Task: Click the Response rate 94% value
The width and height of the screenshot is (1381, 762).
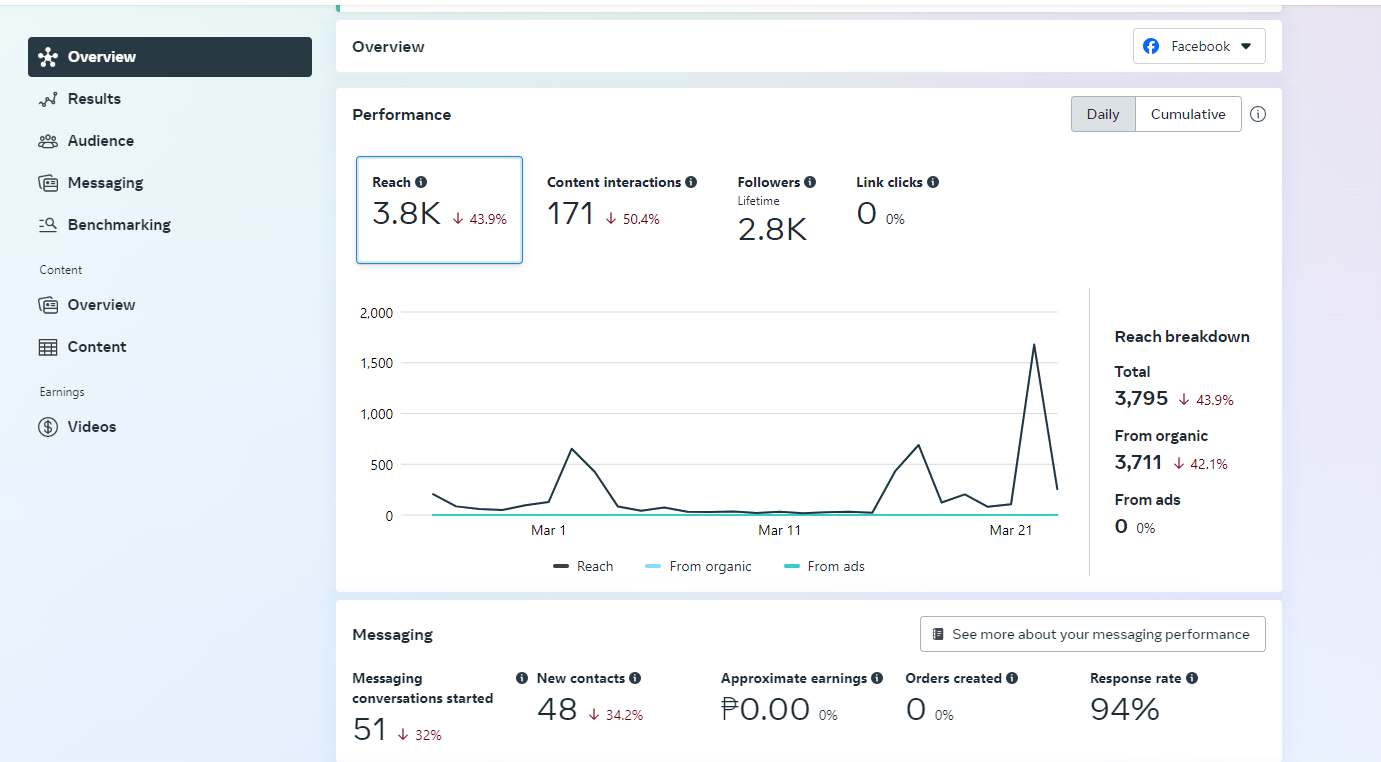Action: pos(1124,709)
